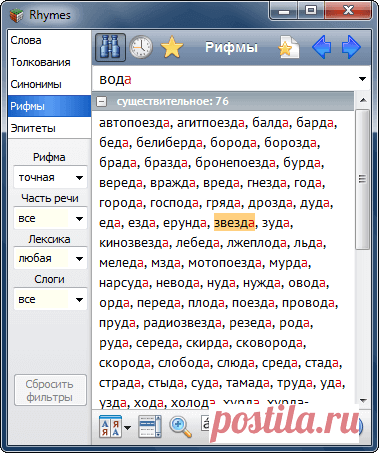379x453 pixels.
Task: Open the Лексика dropdown set to любая
Action: coord(50,258)
